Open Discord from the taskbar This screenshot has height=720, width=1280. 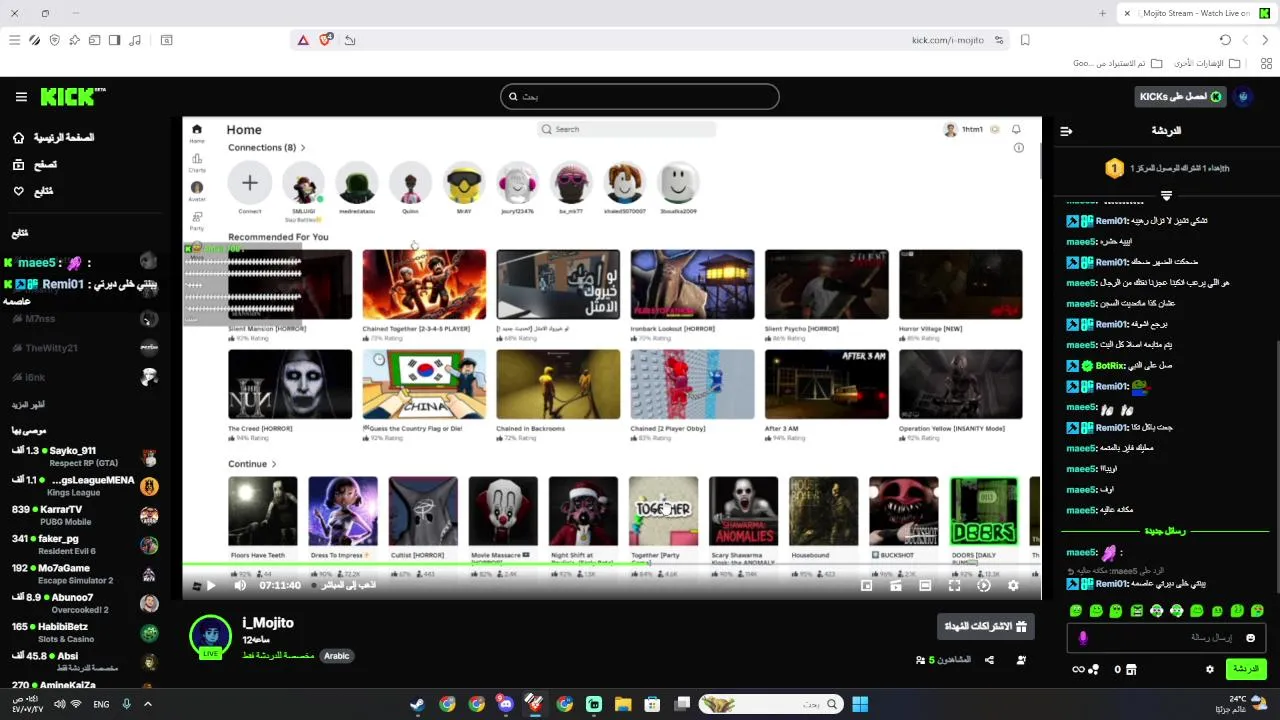505,704
